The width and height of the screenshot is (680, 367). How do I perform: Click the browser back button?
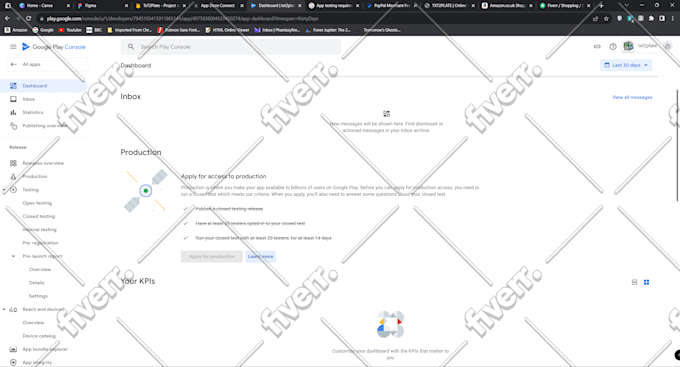click(7, 19)
